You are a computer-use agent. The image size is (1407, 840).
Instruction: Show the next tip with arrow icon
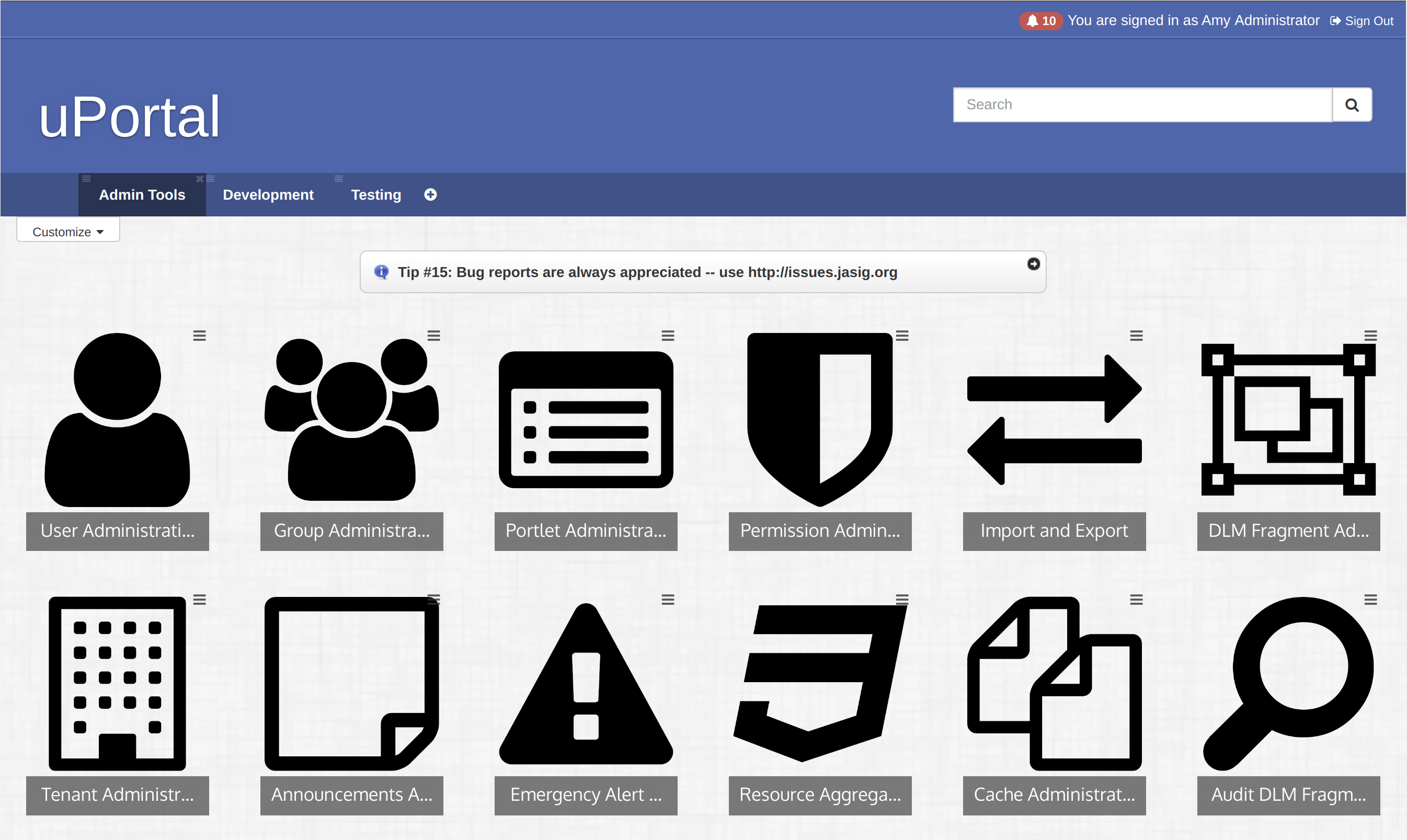[x=1033, y=264]
